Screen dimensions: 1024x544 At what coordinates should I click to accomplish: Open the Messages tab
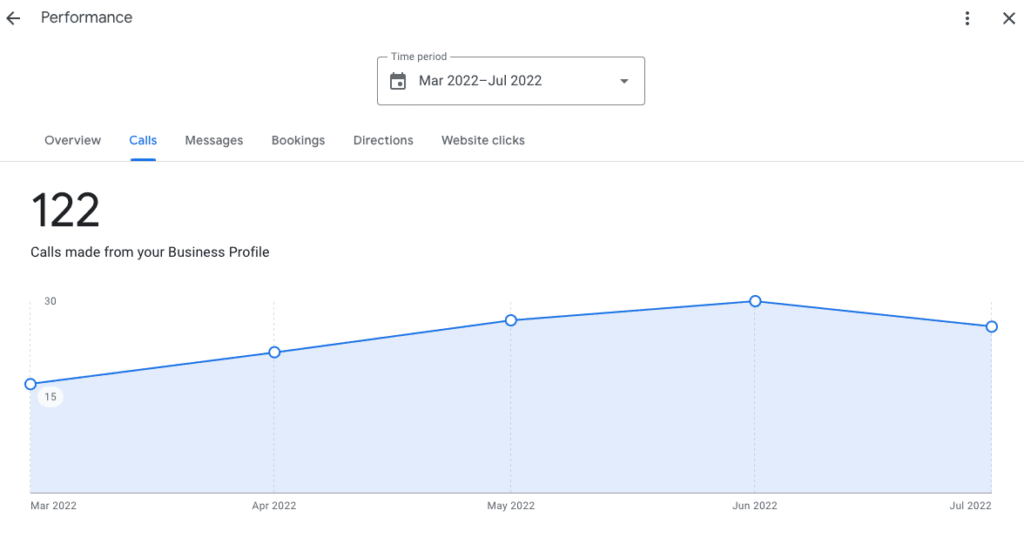click(x=214, y=140)
